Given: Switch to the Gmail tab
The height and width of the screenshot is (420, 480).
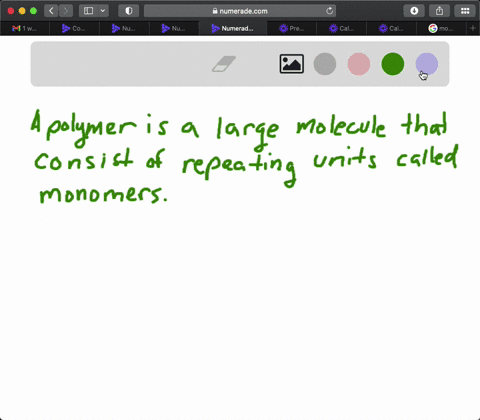Looking at the screenshot, I should [x=25, y=29].
